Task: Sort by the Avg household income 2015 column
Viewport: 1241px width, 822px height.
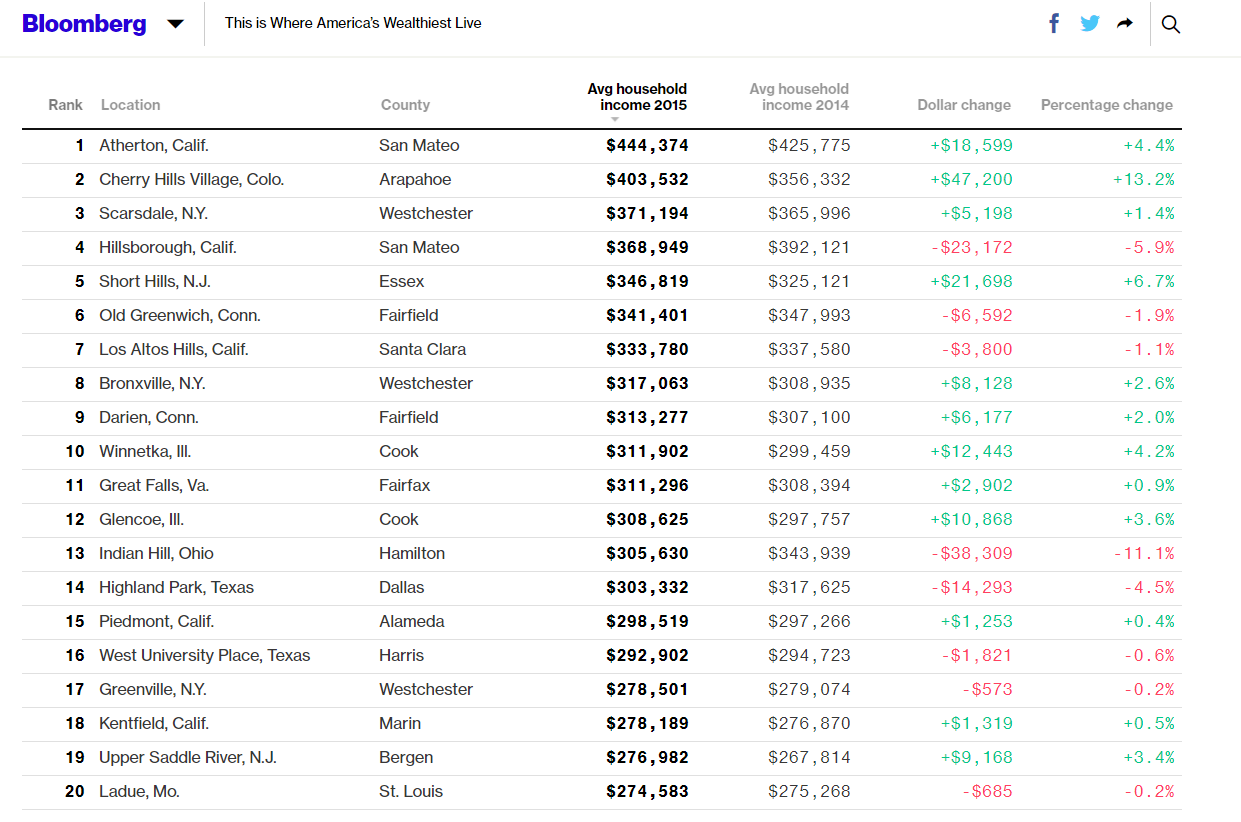Action: (x=637, y=96)
